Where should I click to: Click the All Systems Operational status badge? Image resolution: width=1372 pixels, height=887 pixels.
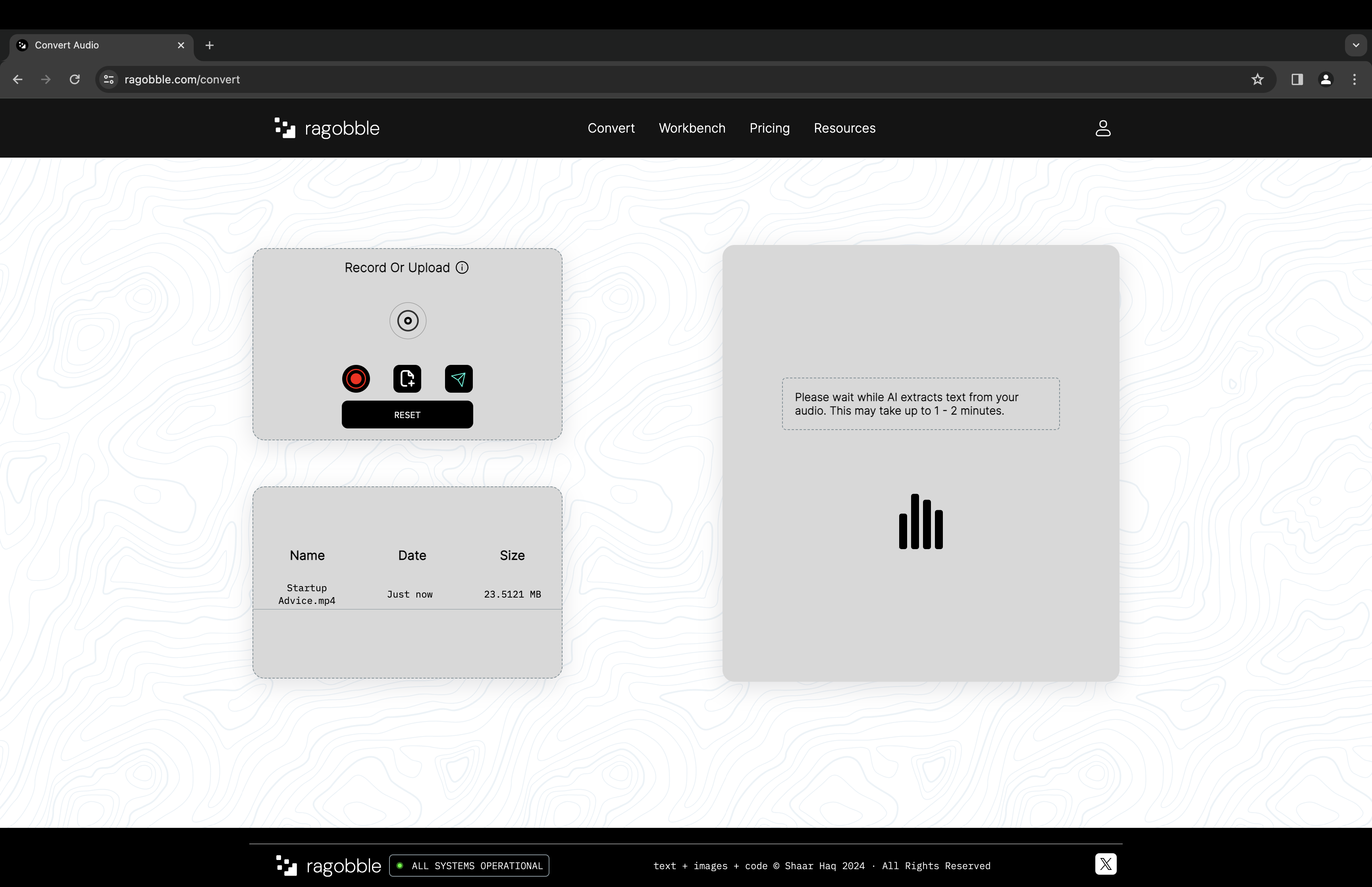[469, 866]
